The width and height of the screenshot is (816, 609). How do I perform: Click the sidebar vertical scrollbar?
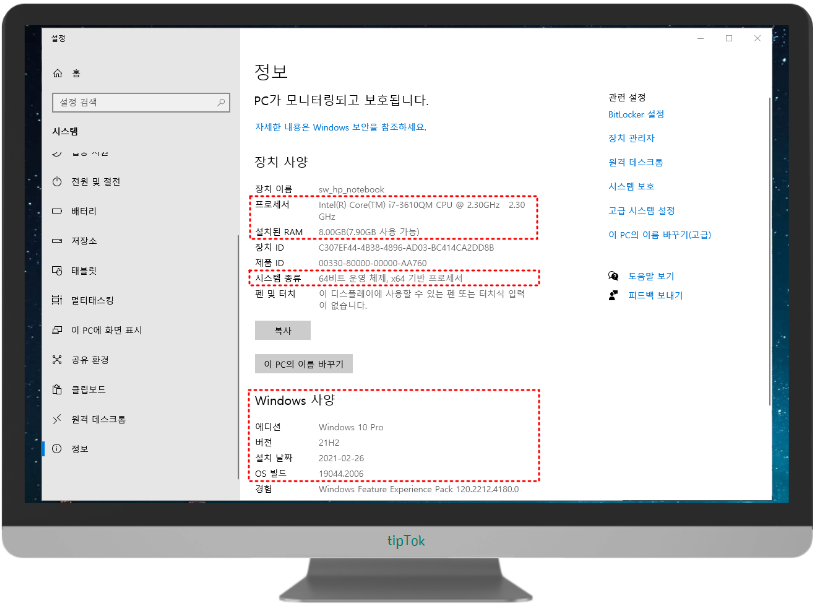238,357
